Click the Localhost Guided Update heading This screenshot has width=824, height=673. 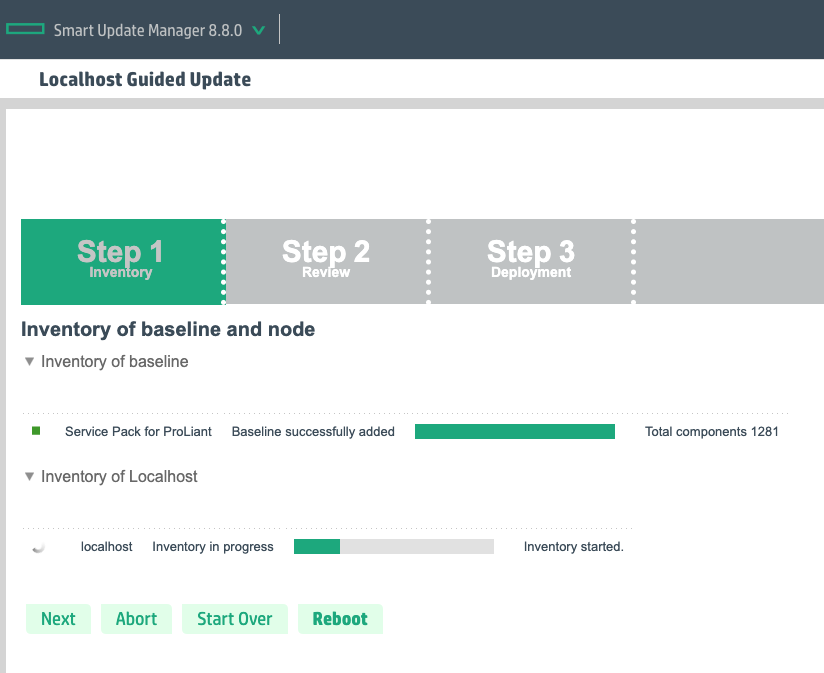pos(145,79)
